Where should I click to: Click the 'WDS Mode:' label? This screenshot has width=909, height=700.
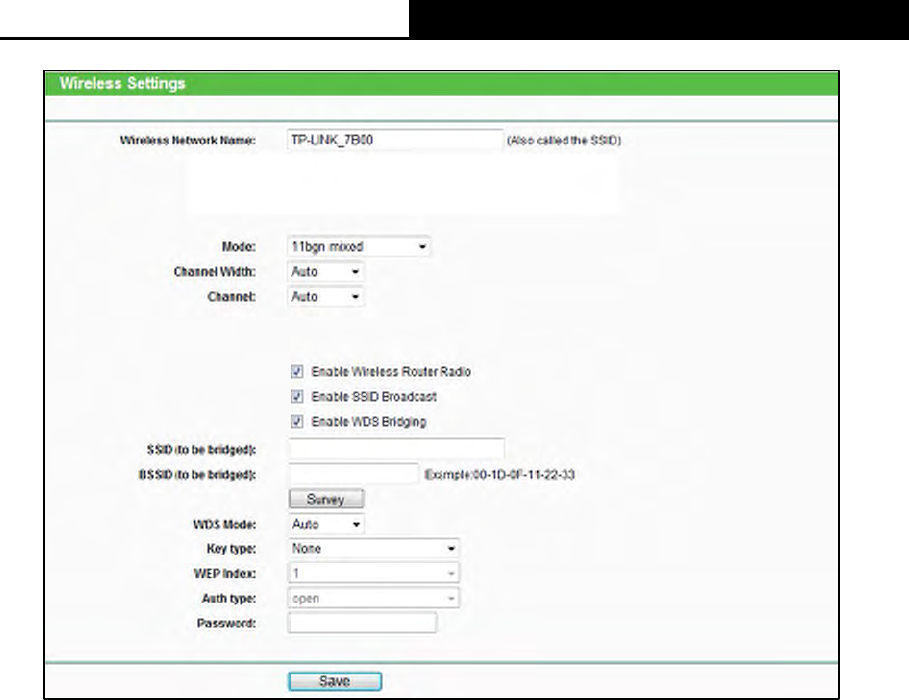[x=224, y=524]
